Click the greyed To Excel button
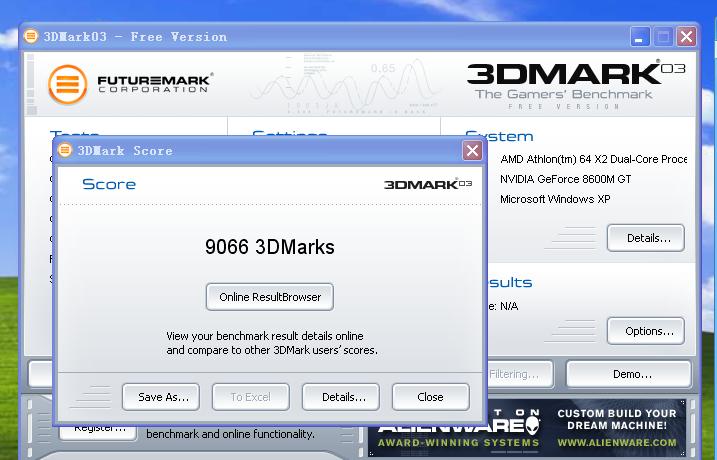Viewport: 717px width, 460px height. (x=251, y=397)
